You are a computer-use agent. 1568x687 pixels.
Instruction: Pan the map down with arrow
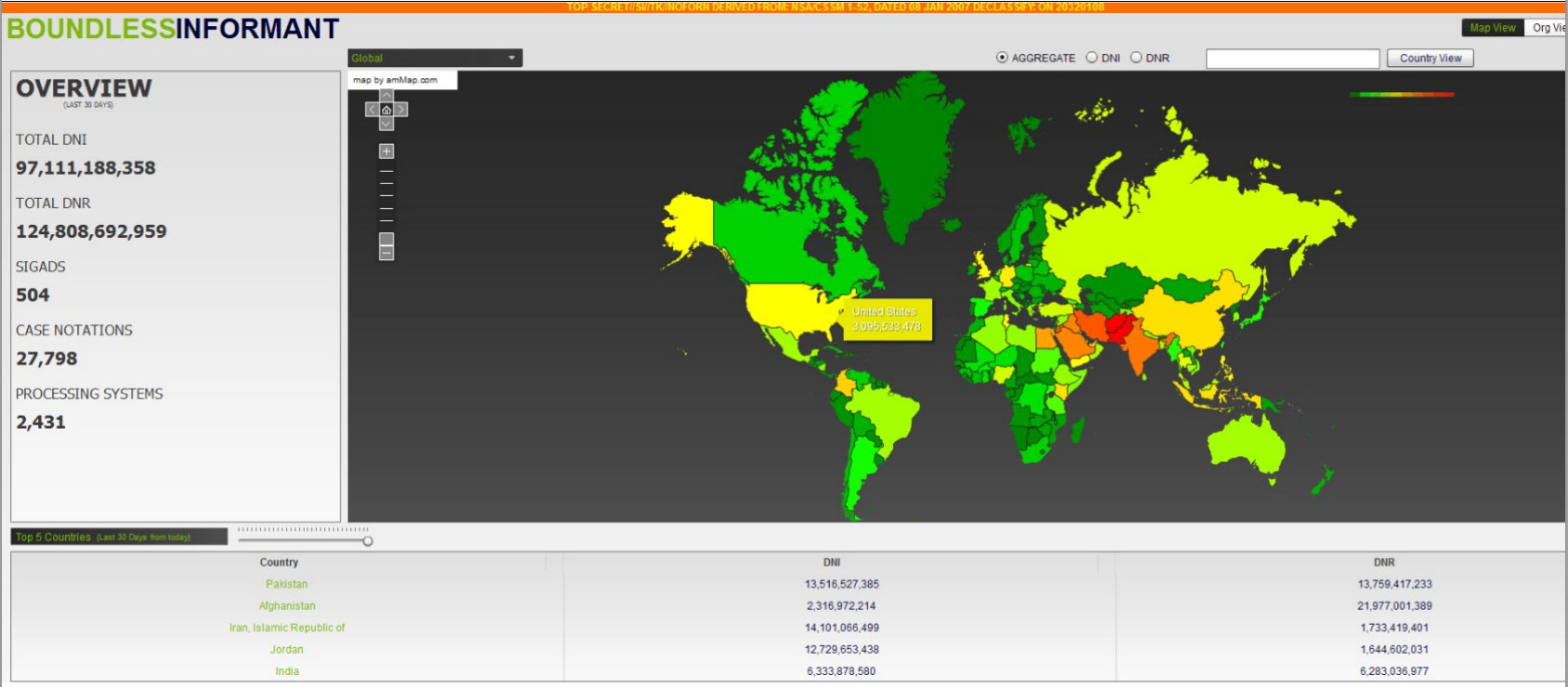click(x=387, y=124)
